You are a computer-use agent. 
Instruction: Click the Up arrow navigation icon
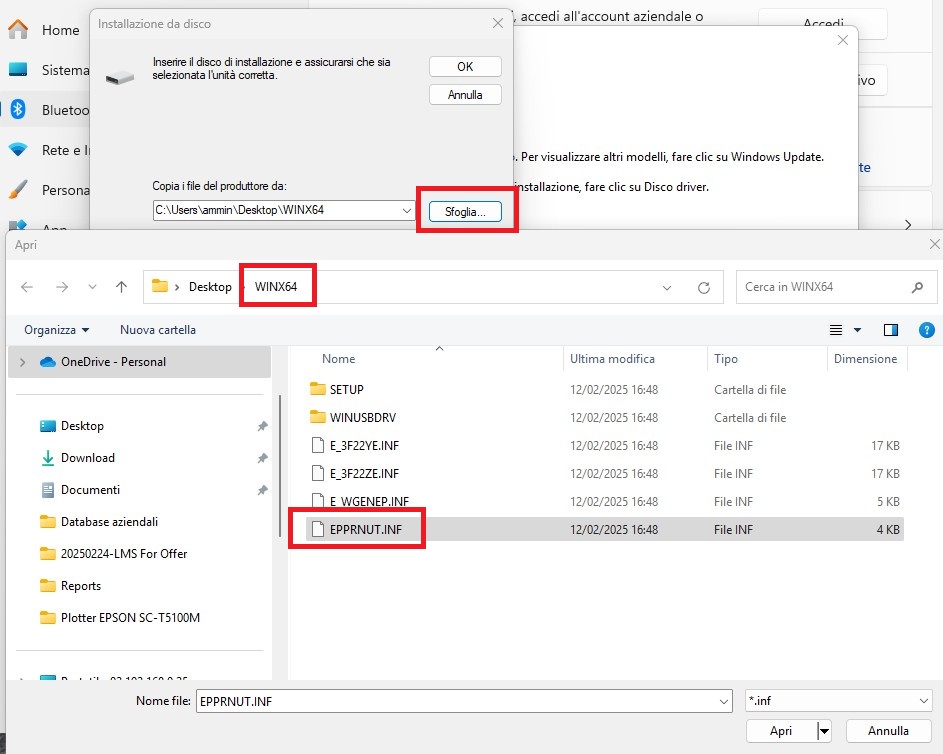[121, 287]
